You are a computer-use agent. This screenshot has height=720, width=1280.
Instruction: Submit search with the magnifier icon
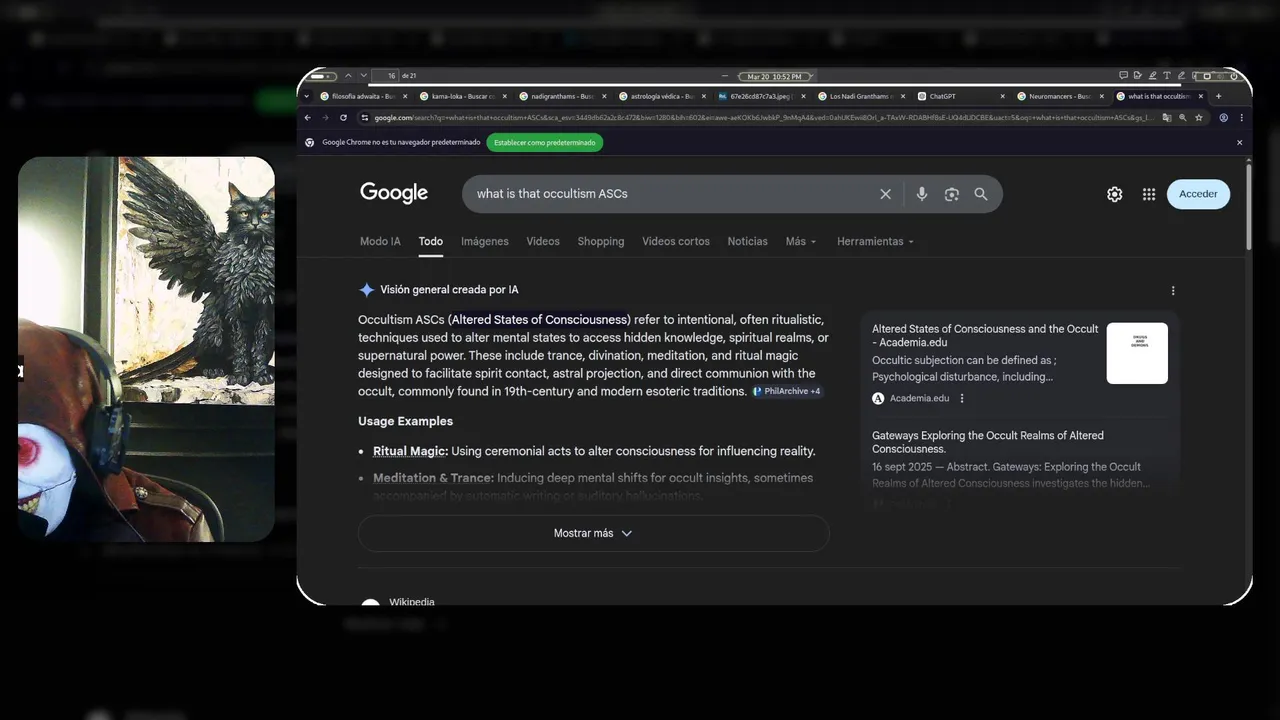point(981,194)
